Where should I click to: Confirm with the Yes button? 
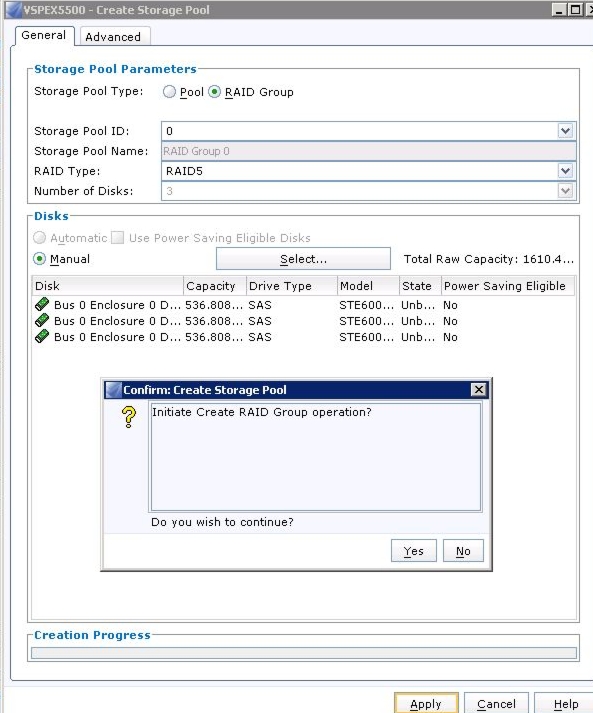(x=414, y=551)
